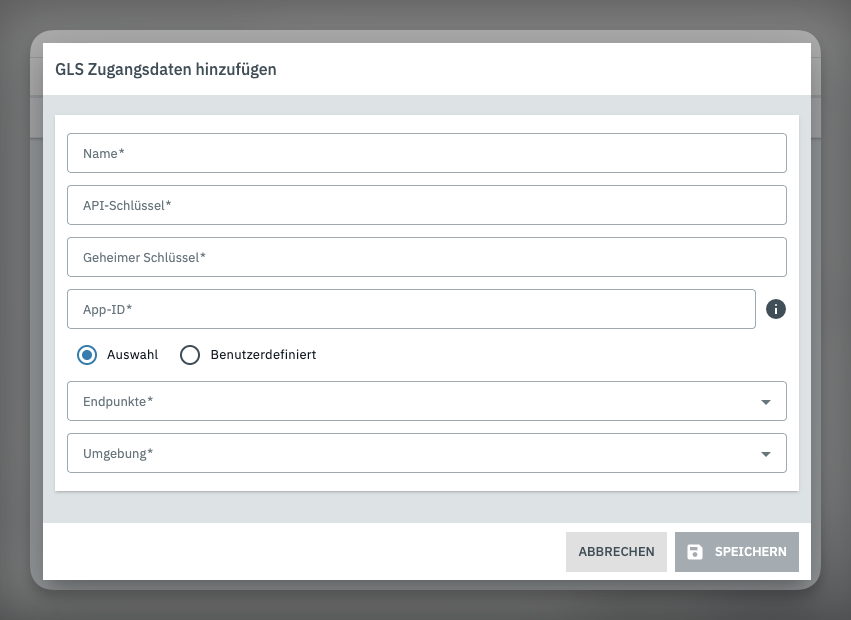Click the dimmed backdrop outside the dialog
Image resolution: width=851 pixels, height=620 pixels.
[425, 605]
